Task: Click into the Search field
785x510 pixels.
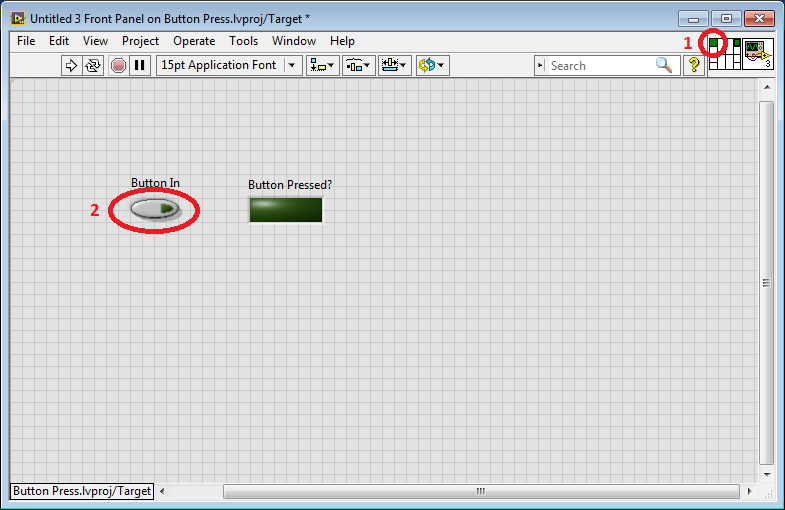Action: click(x=601, y=66)
